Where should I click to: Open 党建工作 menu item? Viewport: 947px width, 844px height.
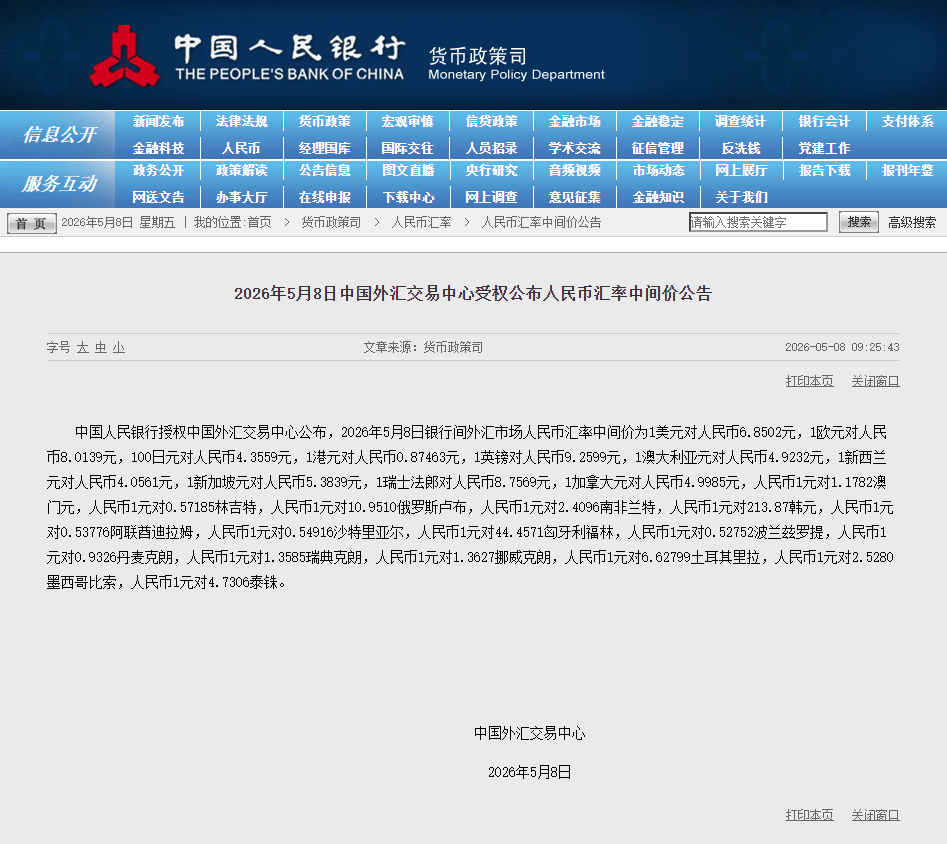(x=824, y=148)
